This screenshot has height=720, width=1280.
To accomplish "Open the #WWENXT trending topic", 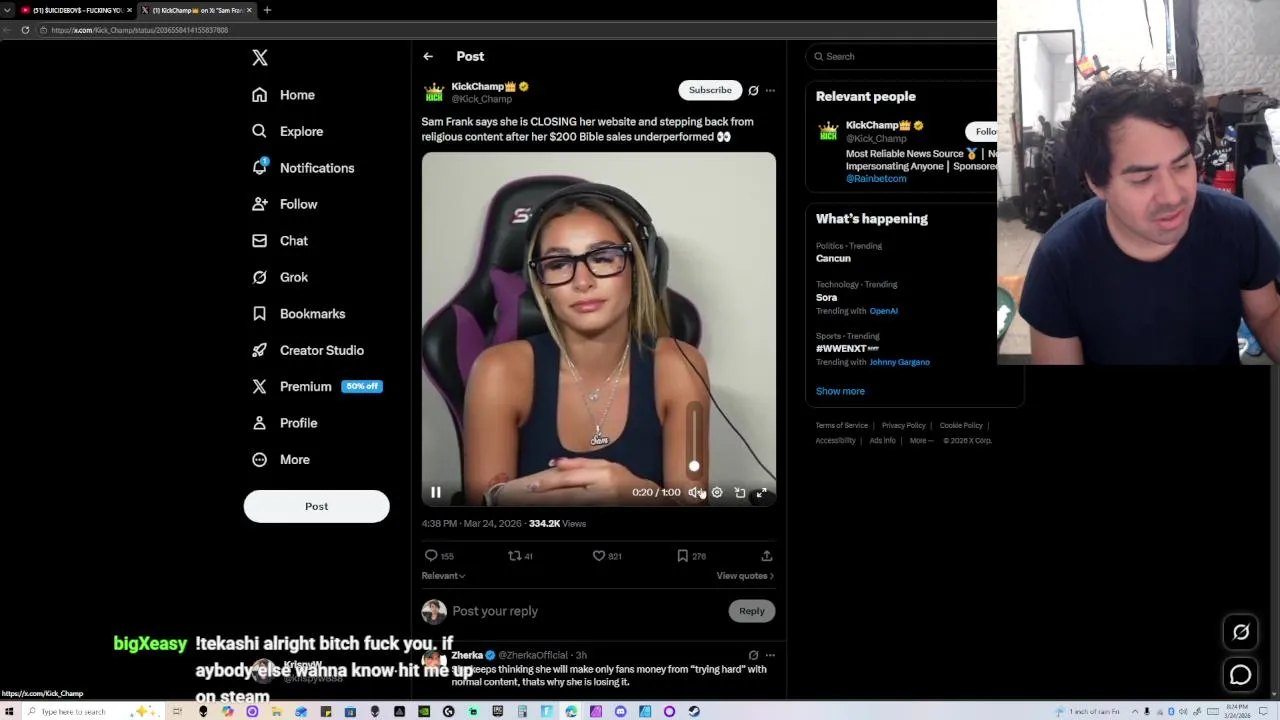I will click(x=847, y=349).
